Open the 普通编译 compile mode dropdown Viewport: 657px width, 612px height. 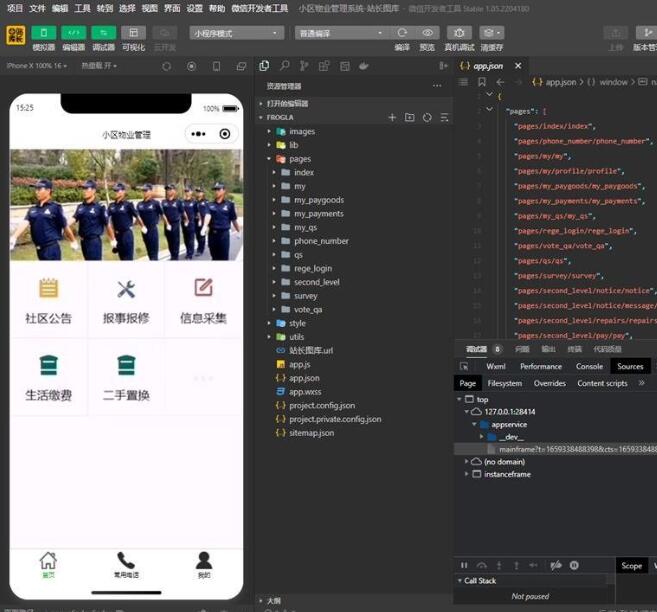coord(340,33)
